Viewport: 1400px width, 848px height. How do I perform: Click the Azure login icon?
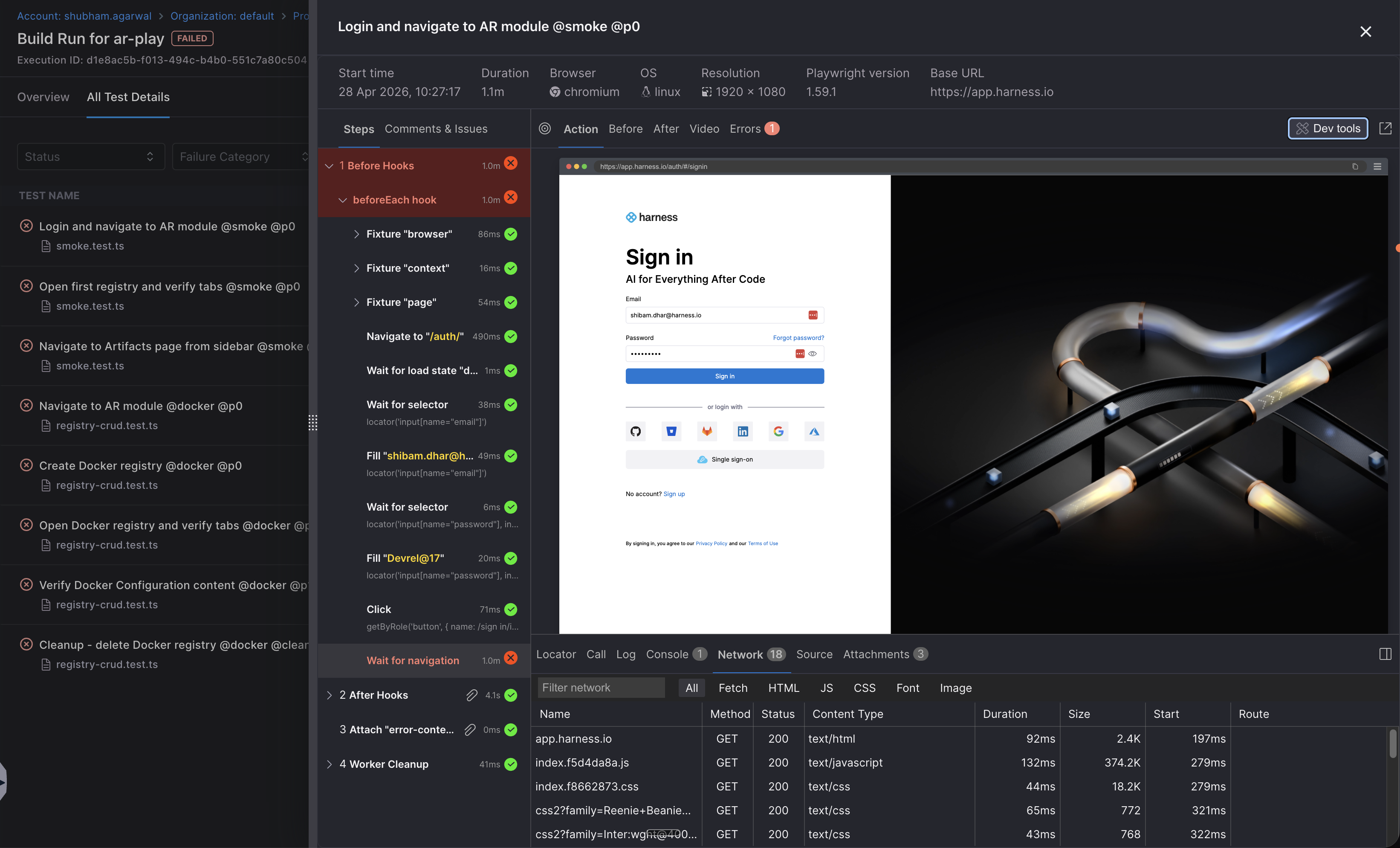point(814,431)
